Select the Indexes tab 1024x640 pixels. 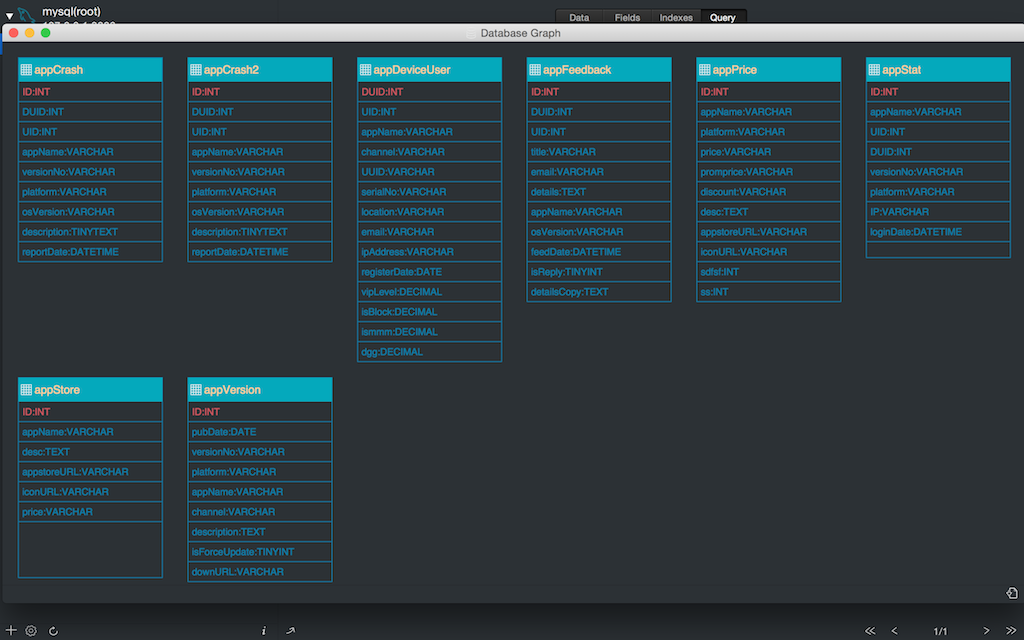[676, 17]
